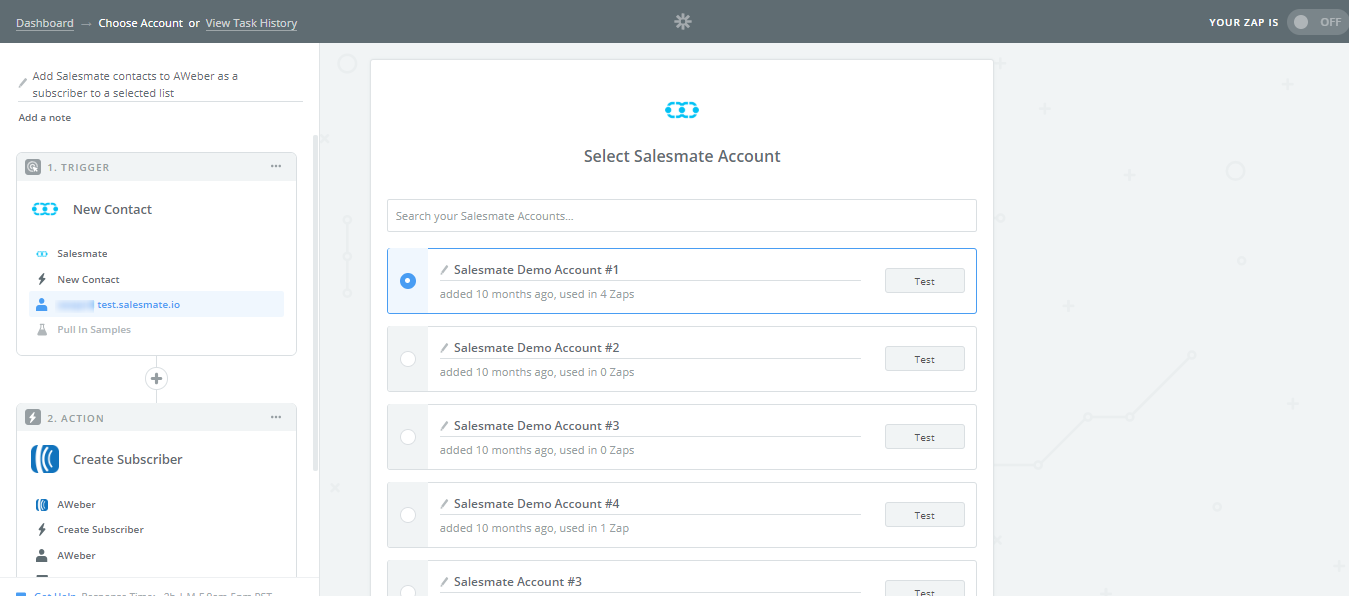Click the Zapier logo in the top bar

[683, 22]
